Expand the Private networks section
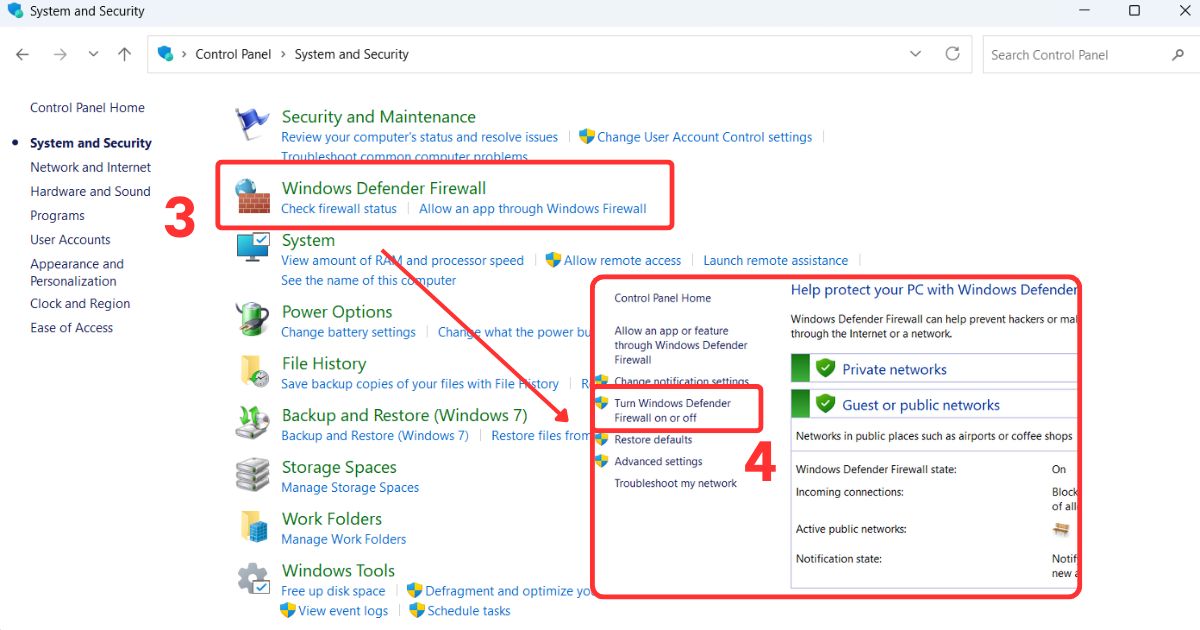Image resolution: width=1200 pixels, height=630 pixels. [x=895, y=368]
